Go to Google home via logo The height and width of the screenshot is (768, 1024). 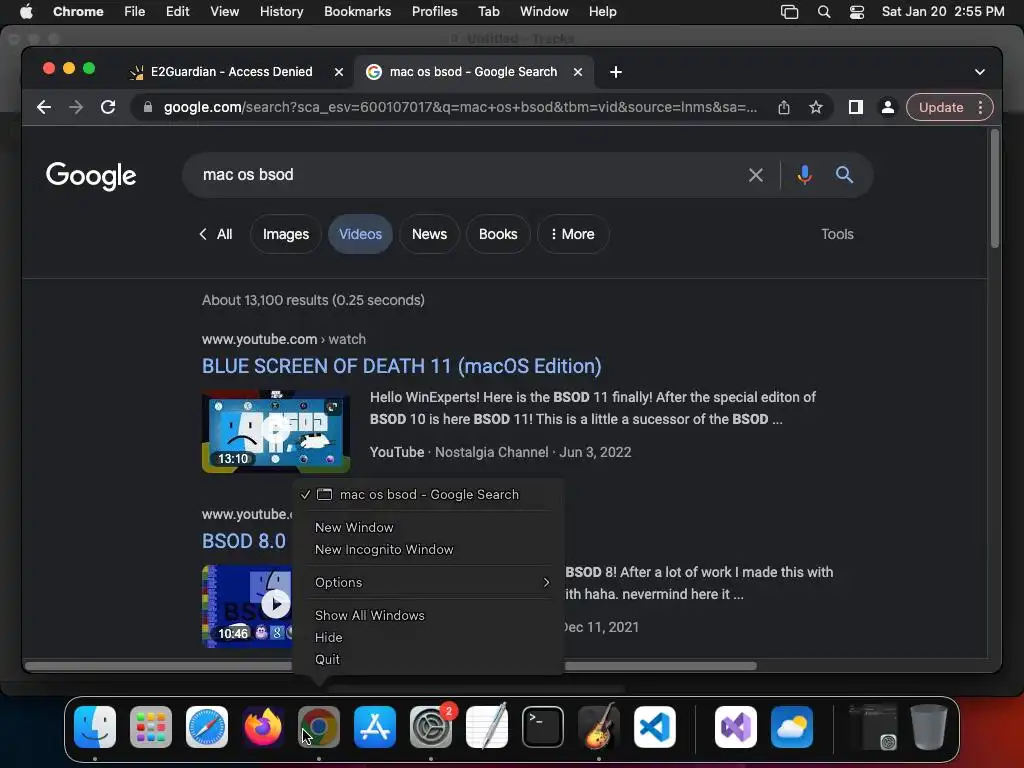point(91,175)
